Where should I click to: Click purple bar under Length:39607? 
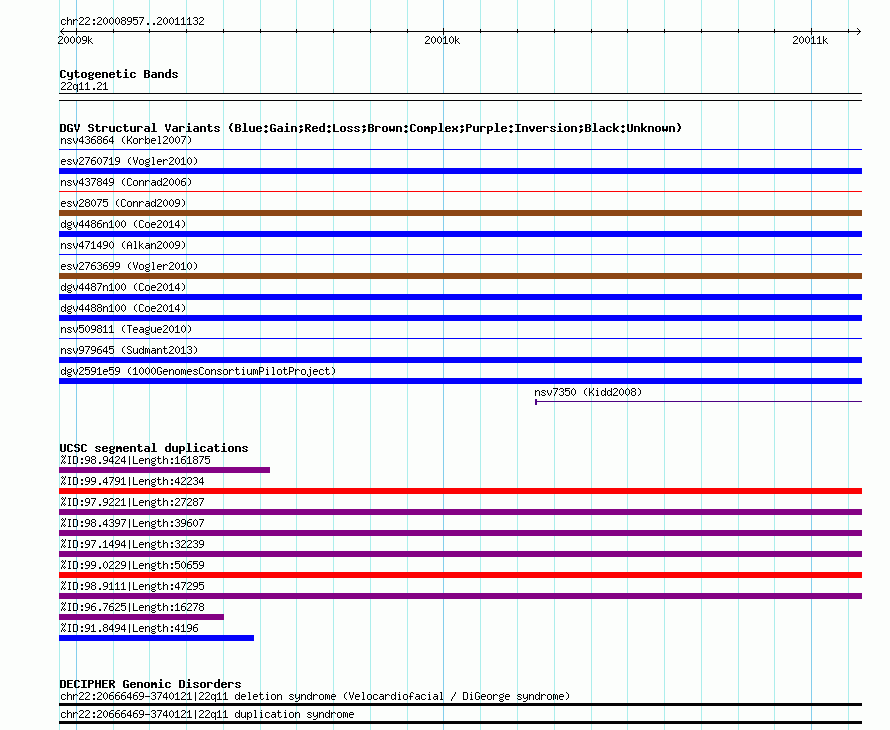click(x=460, y=533)
